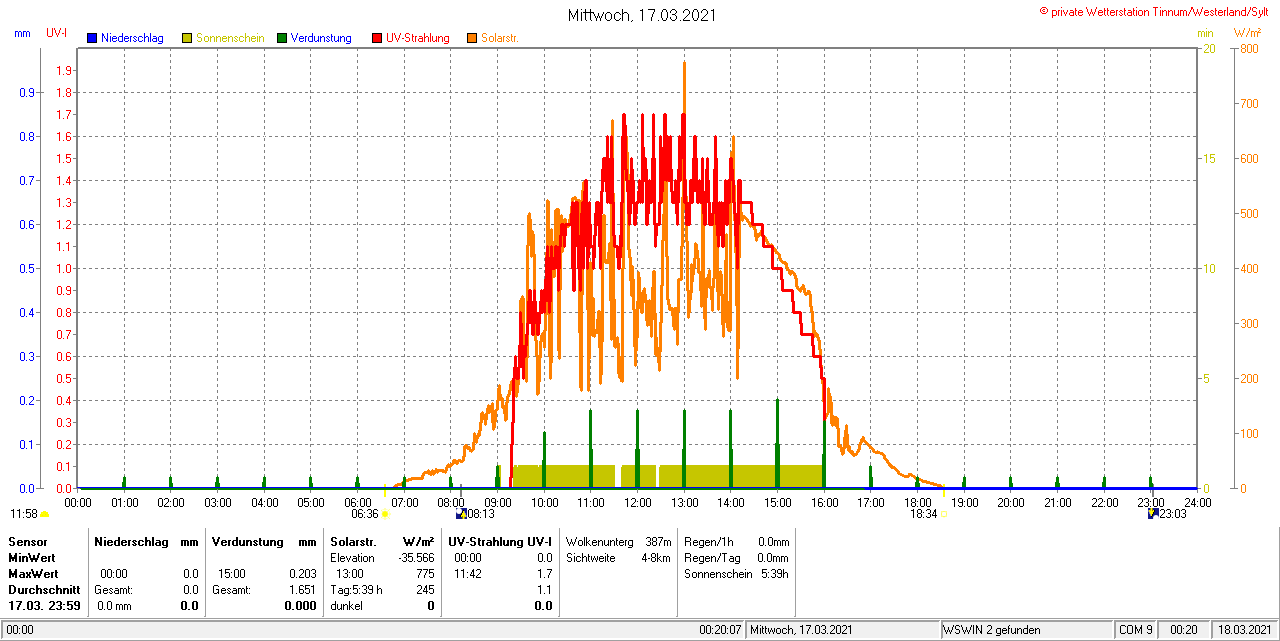Click the COM 9 status bar entry
Image resolution: width=1280 pixels, height=641 pixels.
[x=1136, y=630]
